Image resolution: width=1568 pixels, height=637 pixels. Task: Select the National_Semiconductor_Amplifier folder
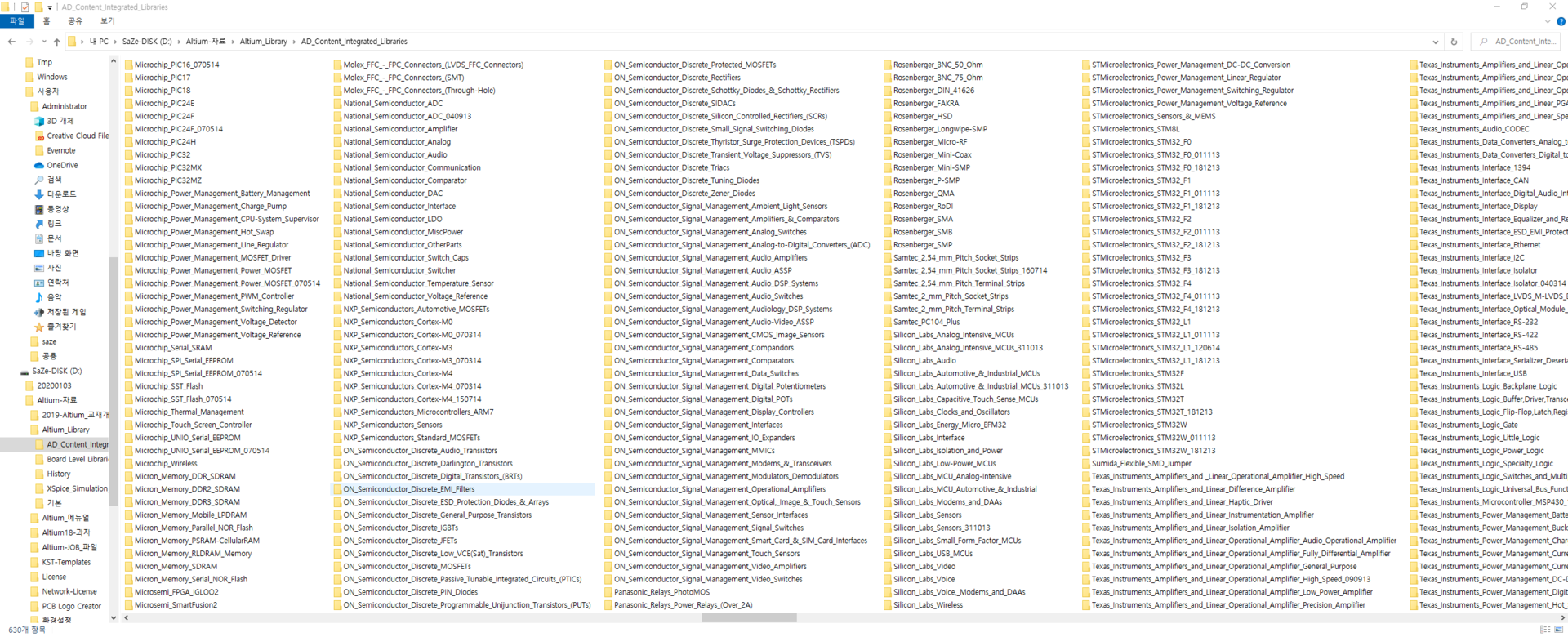tap(395, 129)
